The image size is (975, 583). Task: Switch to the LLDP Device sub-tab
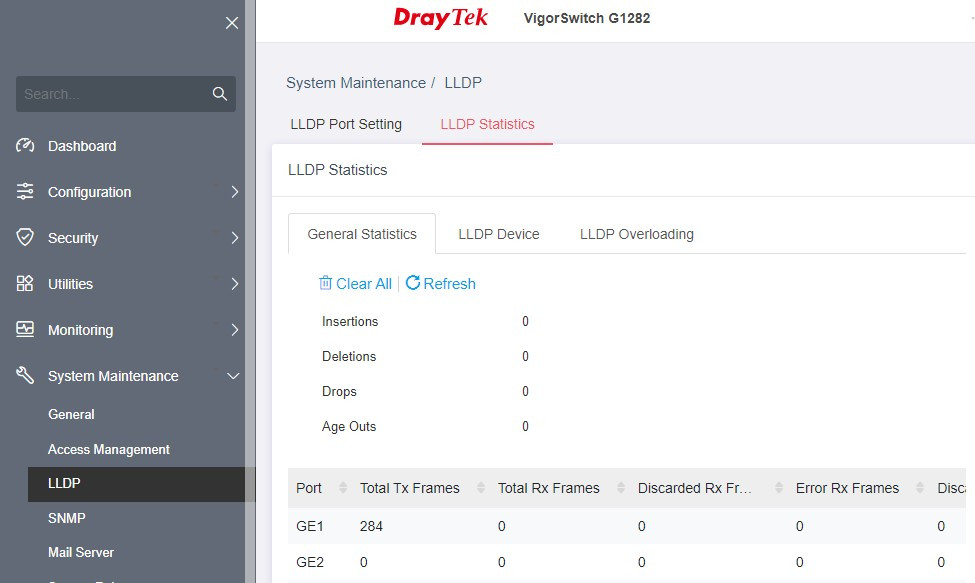(x=499, y=234)
